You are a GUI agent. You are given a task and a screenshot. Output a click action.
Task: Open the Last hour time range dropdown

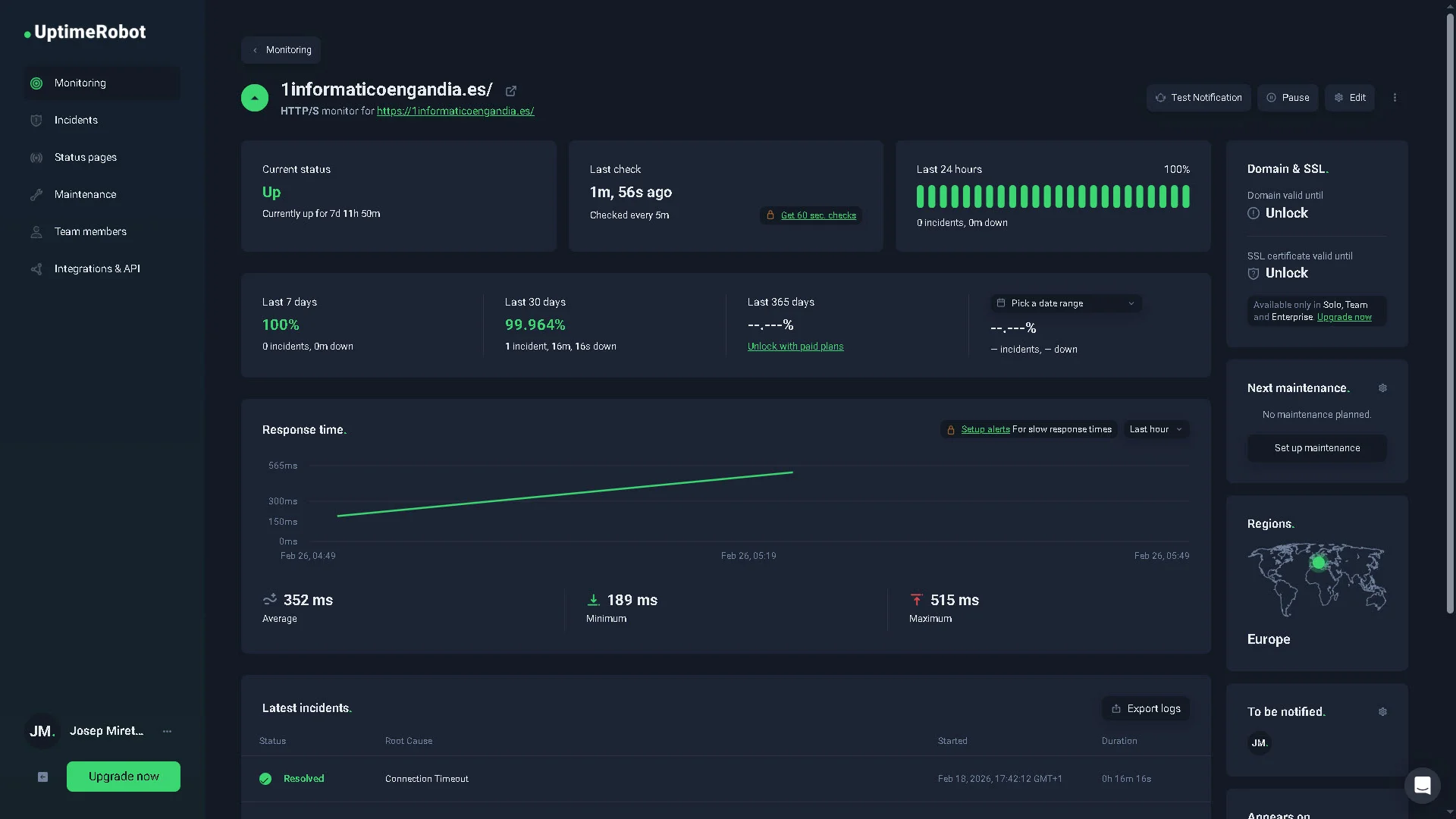tap(1156, 430)
